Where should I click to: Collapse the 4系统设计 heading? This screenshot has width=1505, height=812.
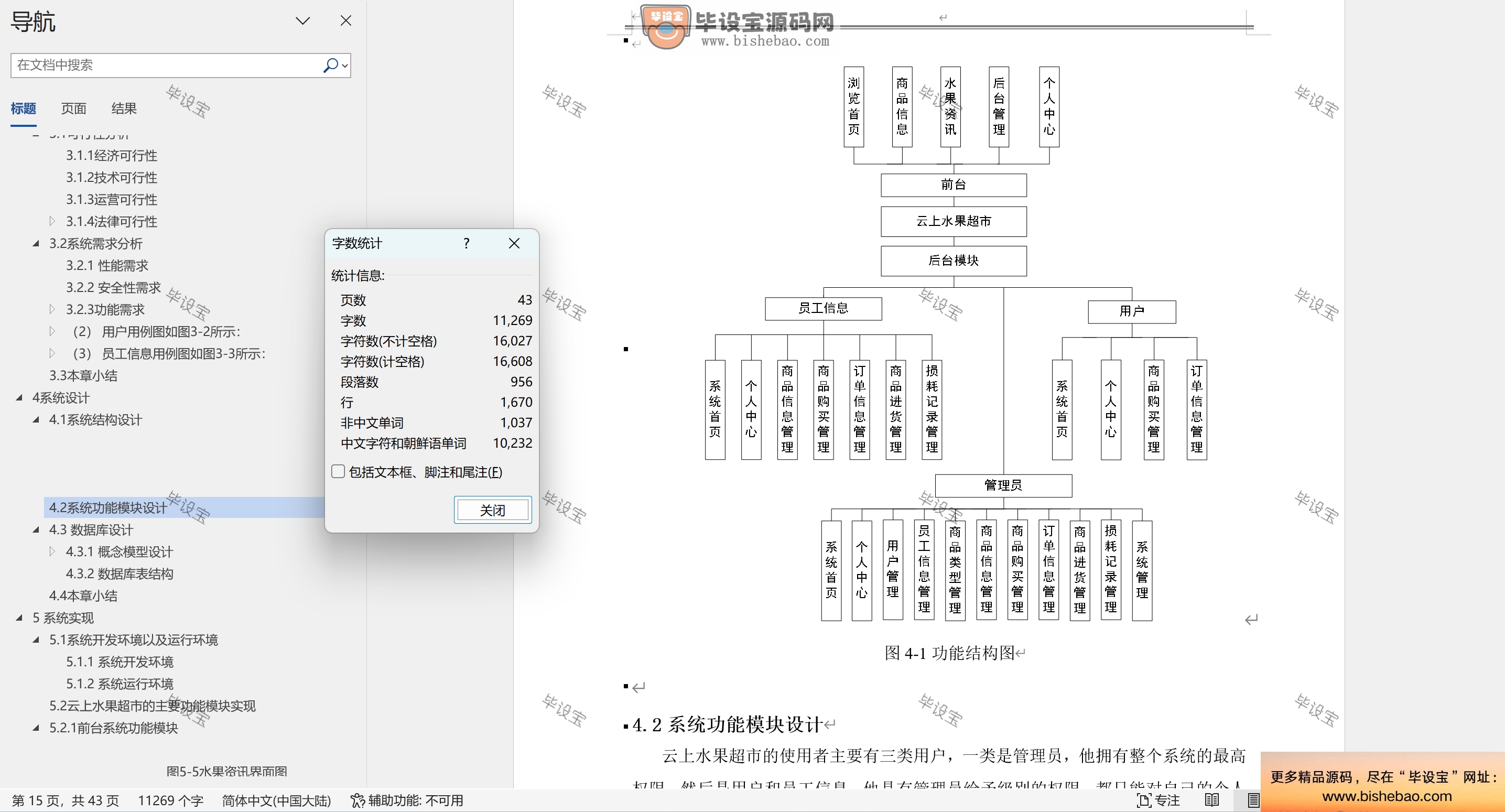pyautogui.click(x=19, y=398)
